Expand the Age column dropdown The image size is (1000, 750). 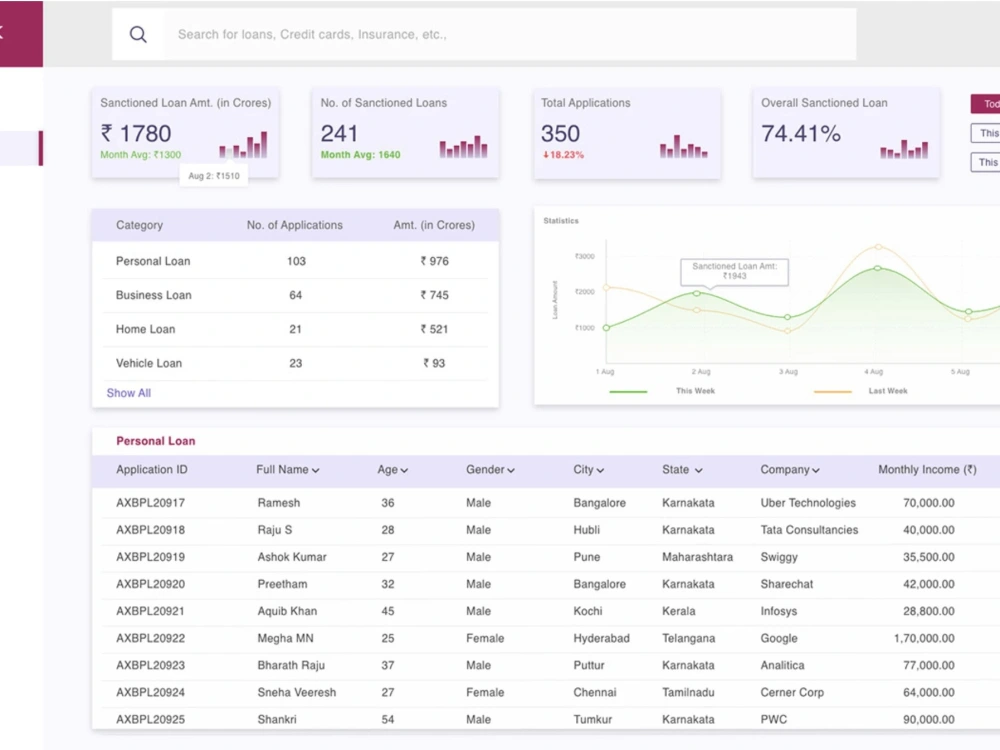[x=405, y=469]
